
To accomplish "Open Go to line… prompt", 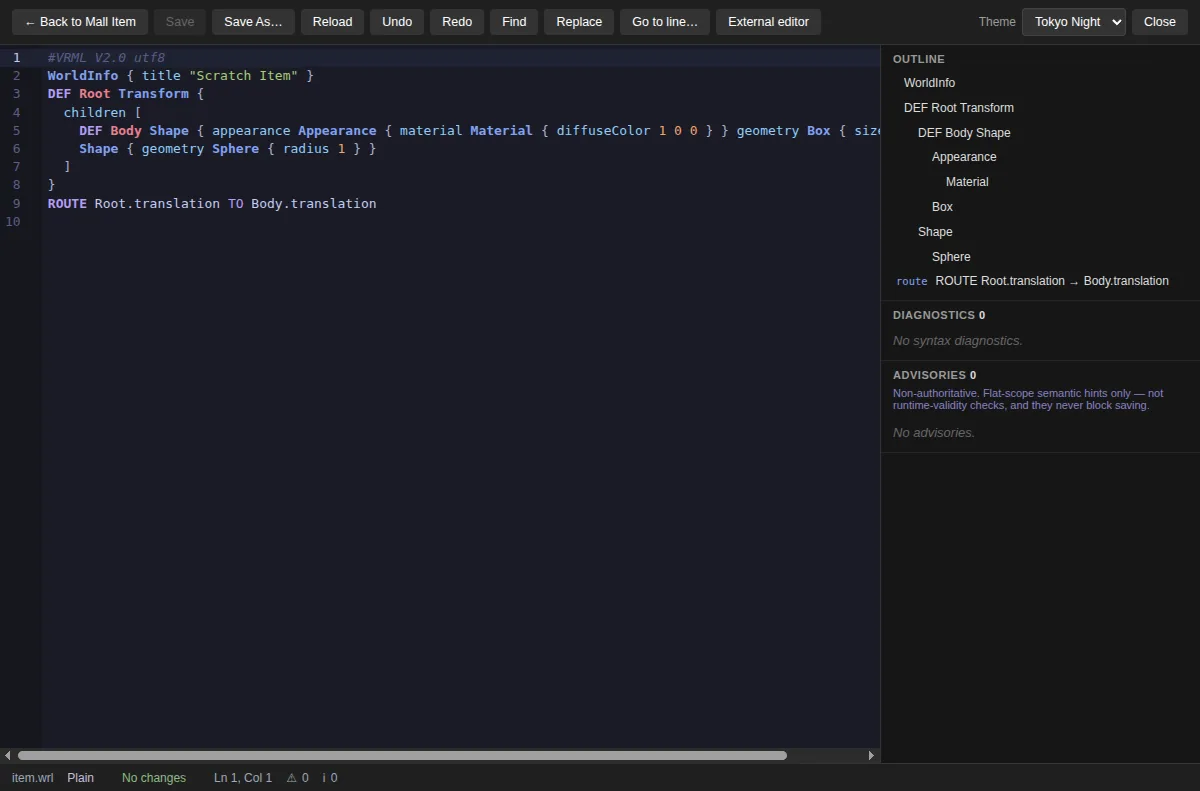I will click(665, 22).
